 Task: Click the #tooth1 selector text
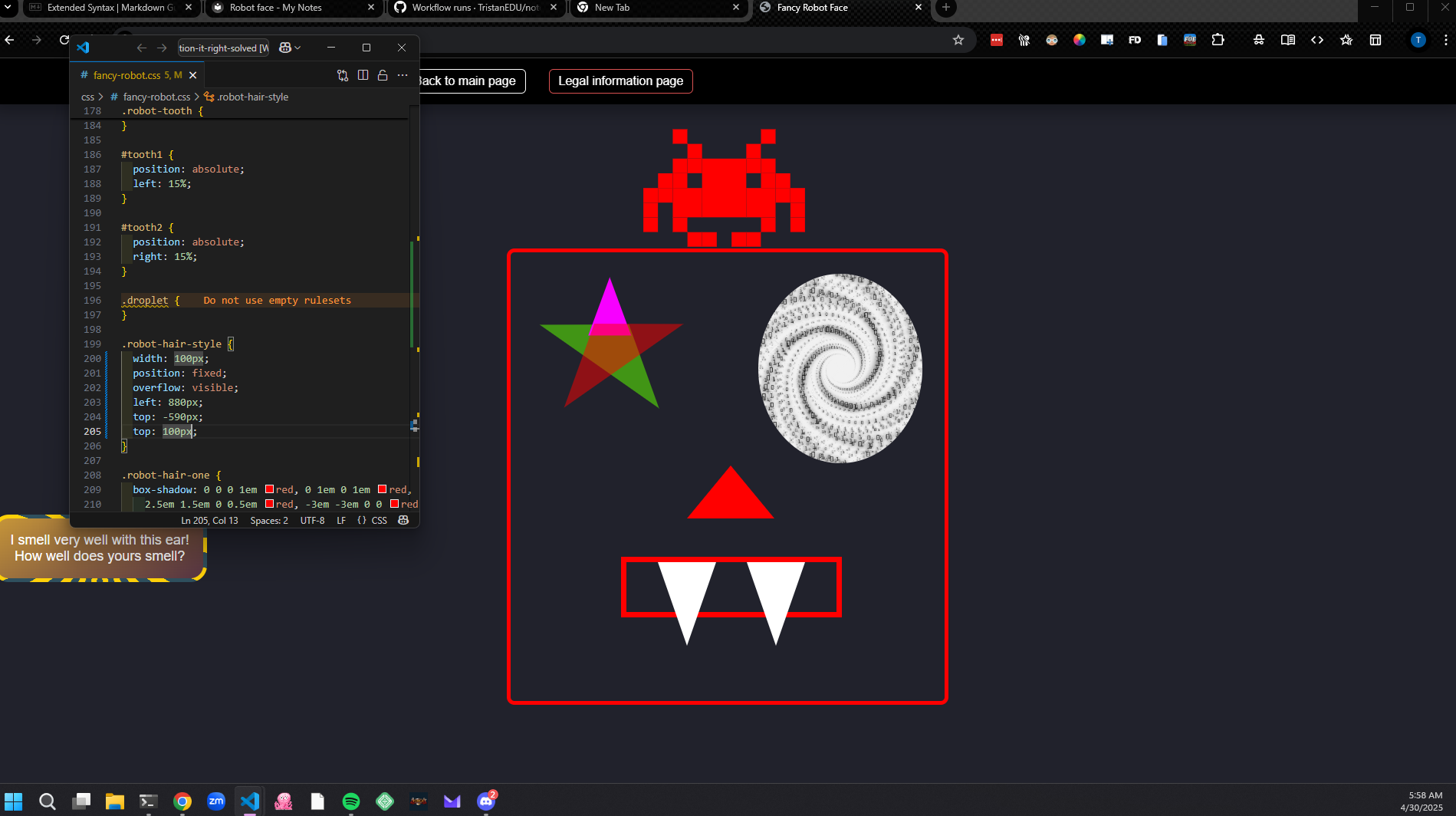(x=142, y=154)
